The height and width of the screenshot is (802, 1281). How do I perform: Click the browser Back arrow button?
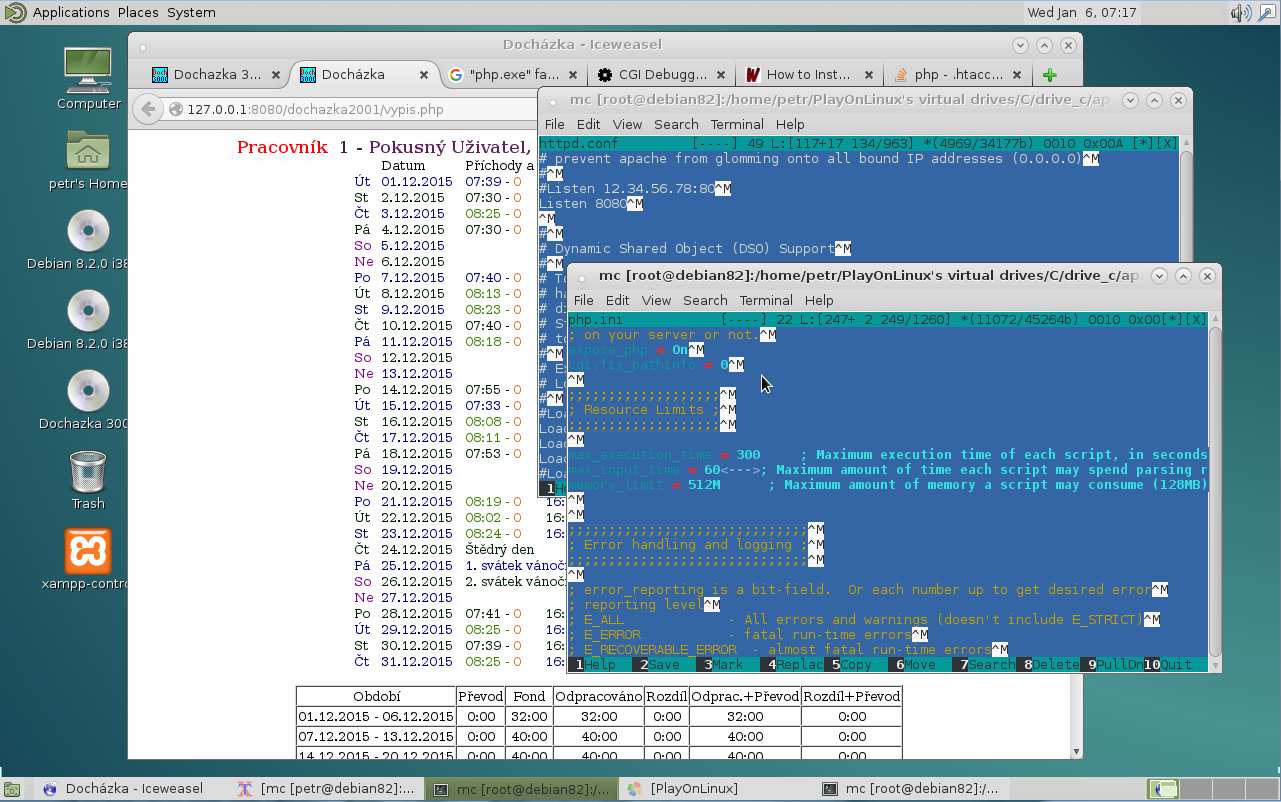(147, 109)
